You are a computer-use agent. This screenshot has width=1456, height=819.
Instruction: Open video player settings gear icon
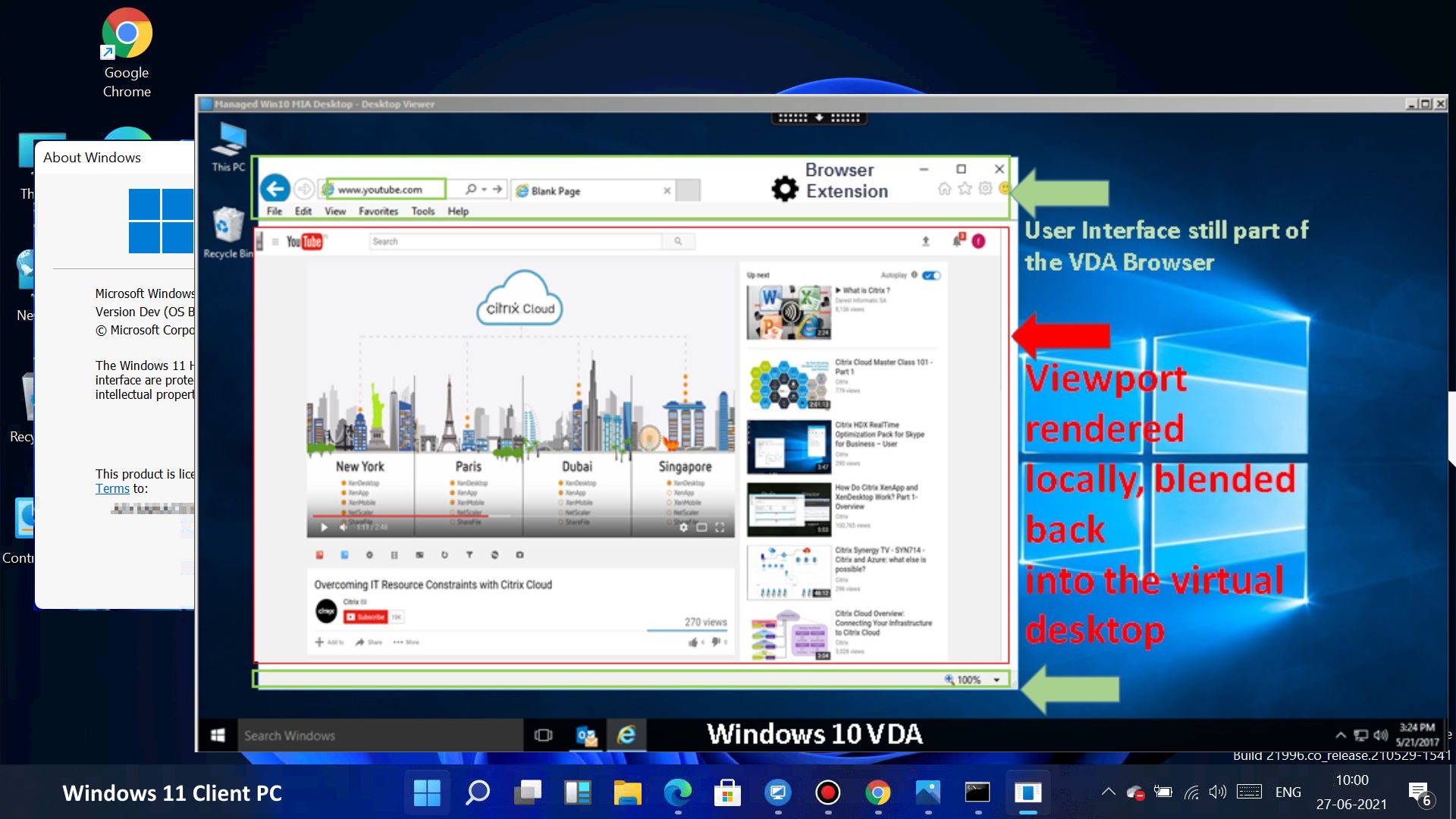[684, 528]
